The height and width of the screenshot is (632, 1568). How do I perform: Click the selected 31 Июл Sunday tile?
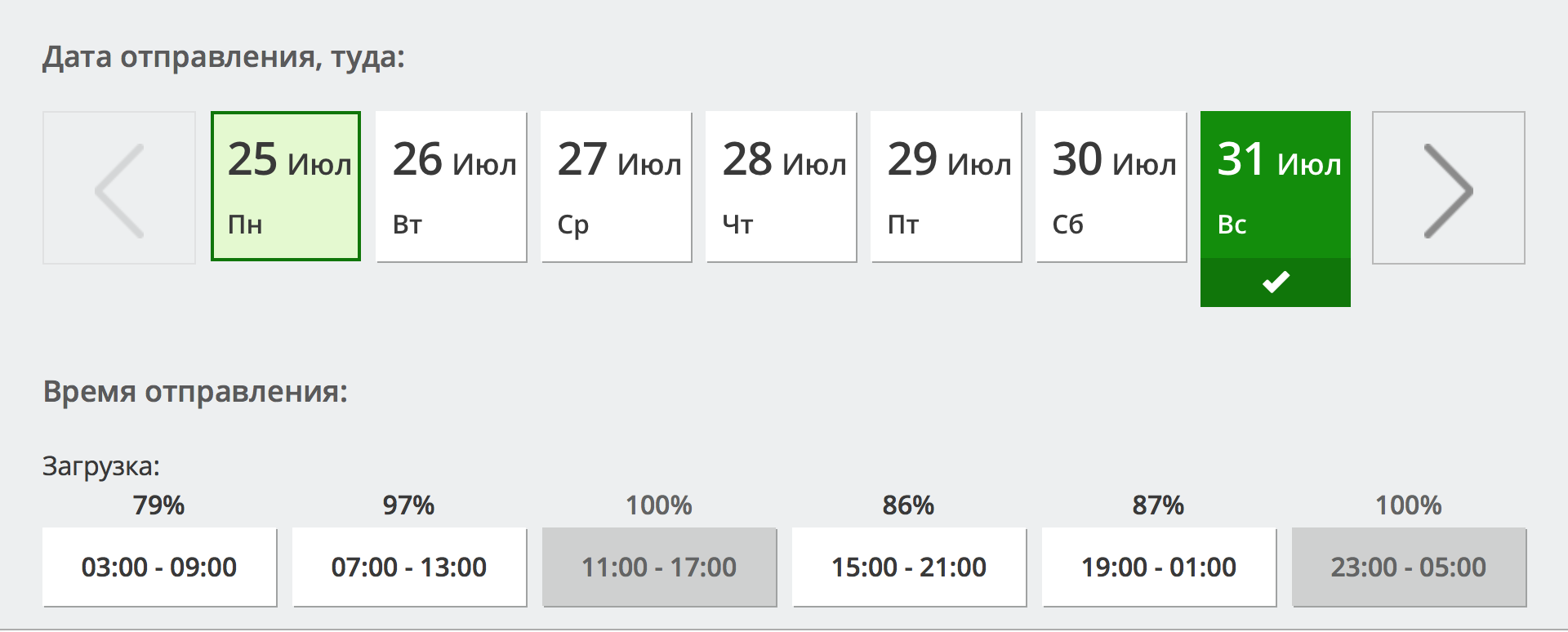tap(1275, 185)
